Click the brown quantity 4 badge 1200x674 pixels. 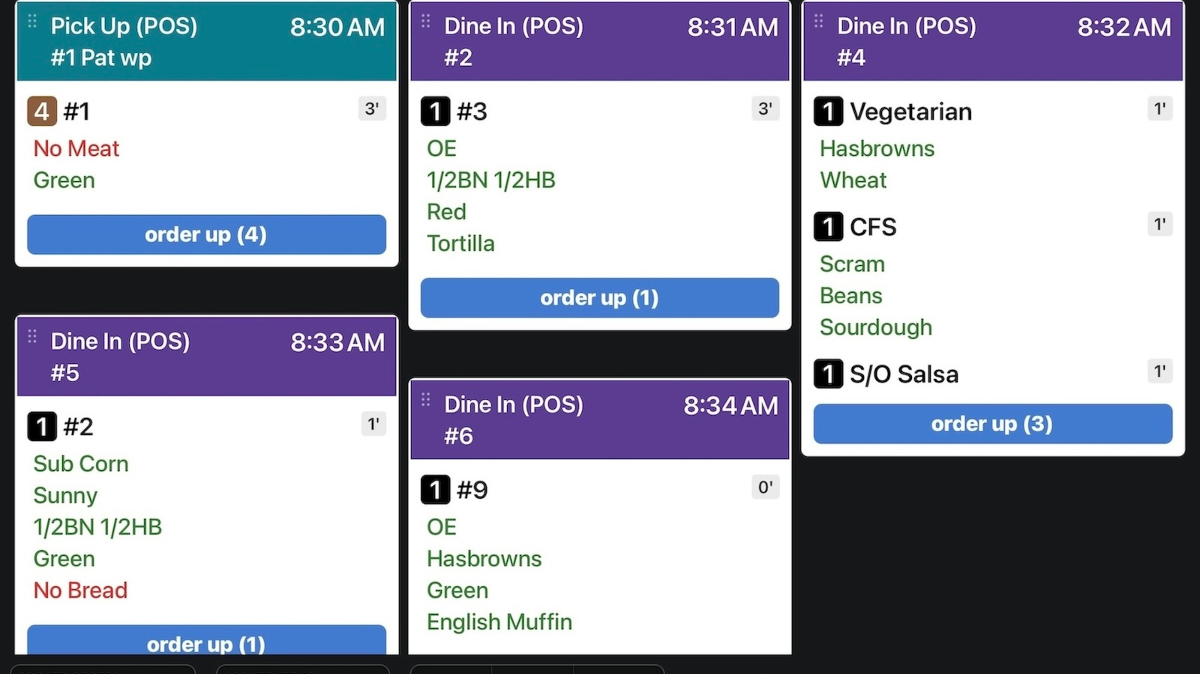pyautogui.click(x=41, y=111)
